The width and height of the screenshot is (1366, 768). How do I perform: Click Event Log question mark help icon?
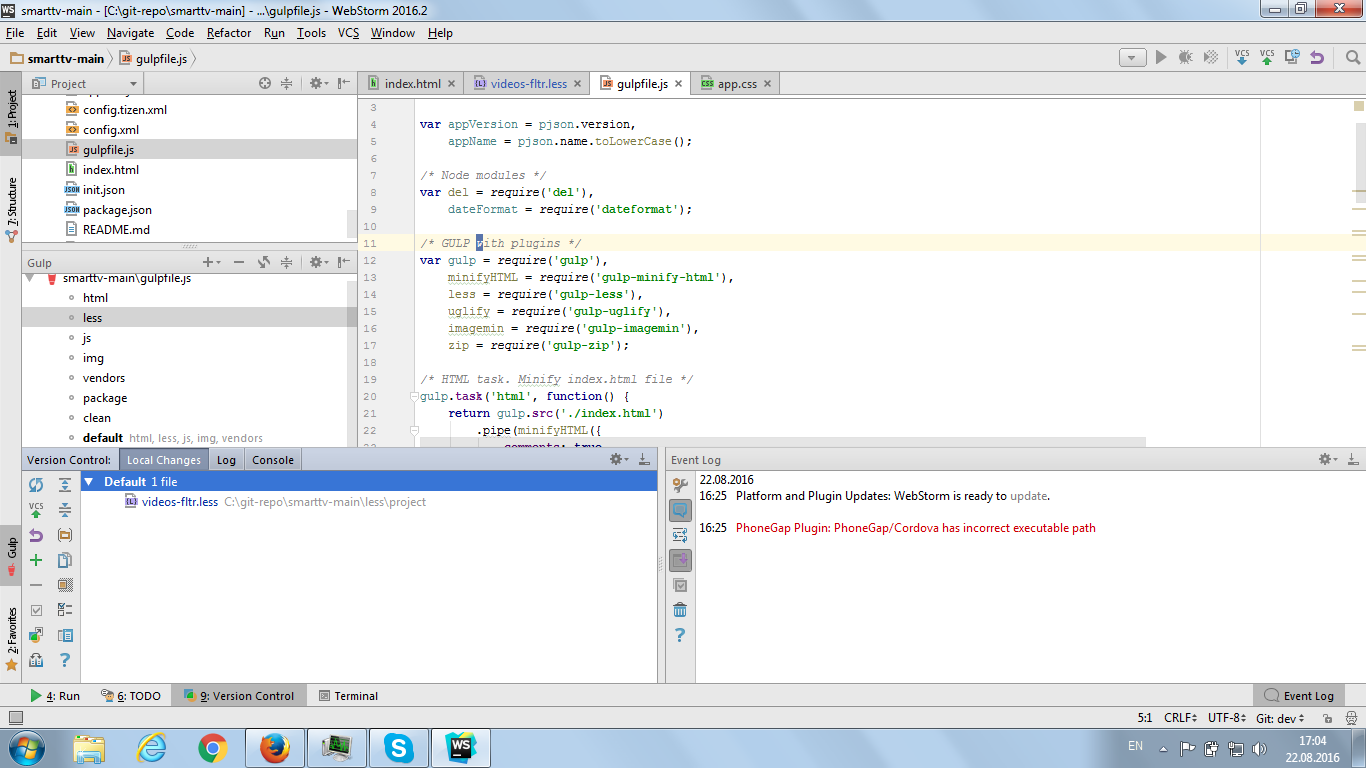(x=680, y=635)
